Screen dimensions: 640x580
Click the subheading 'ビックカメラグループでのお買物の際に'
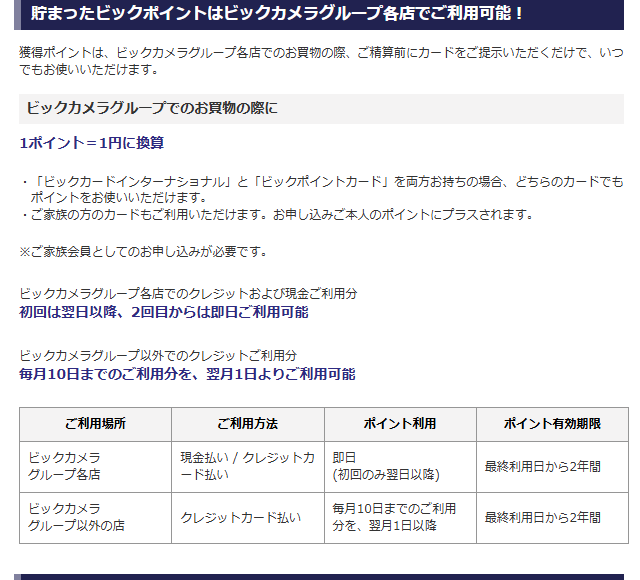click(x=152, y=108)
